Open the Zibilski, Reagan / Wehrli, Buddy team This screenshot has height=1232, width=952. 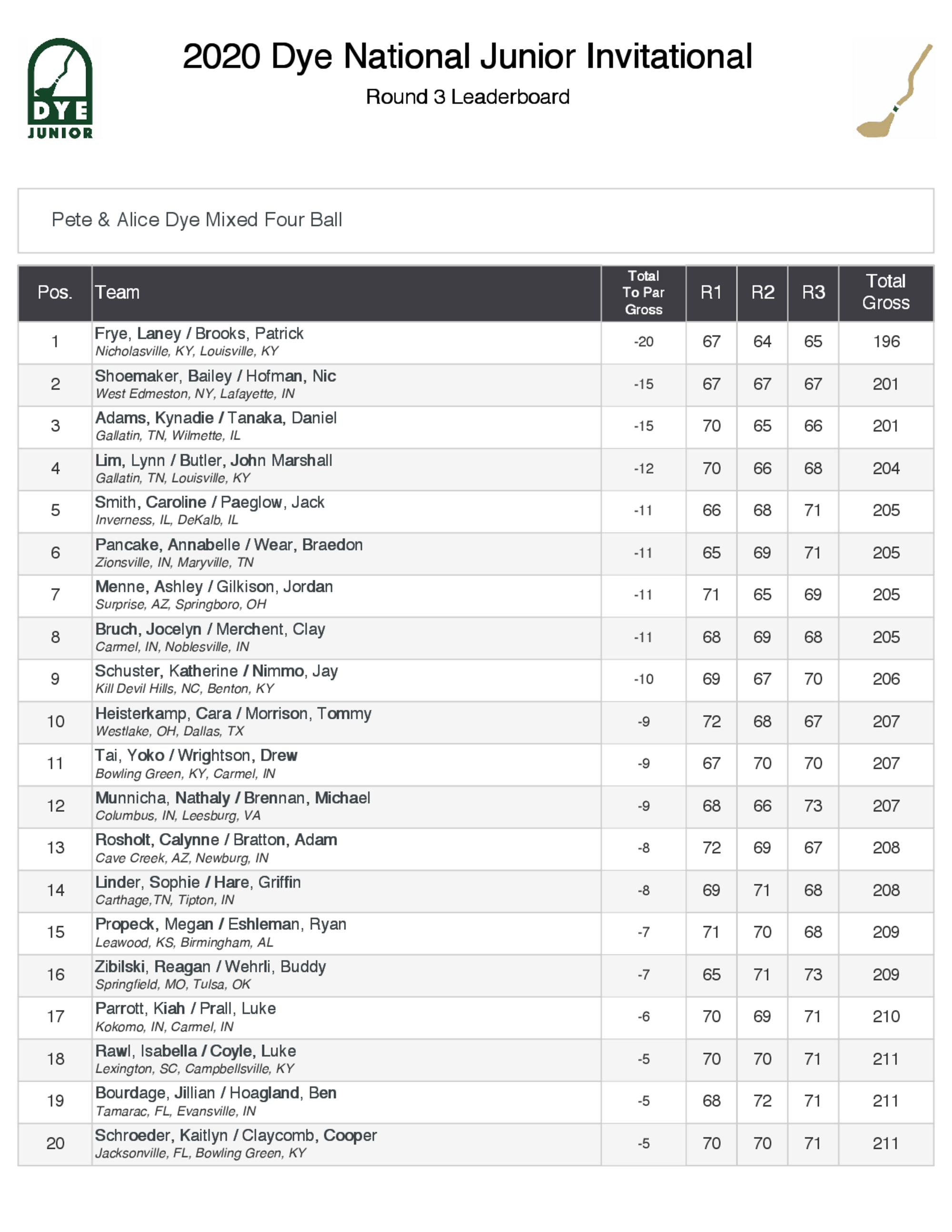coord(210,967)
